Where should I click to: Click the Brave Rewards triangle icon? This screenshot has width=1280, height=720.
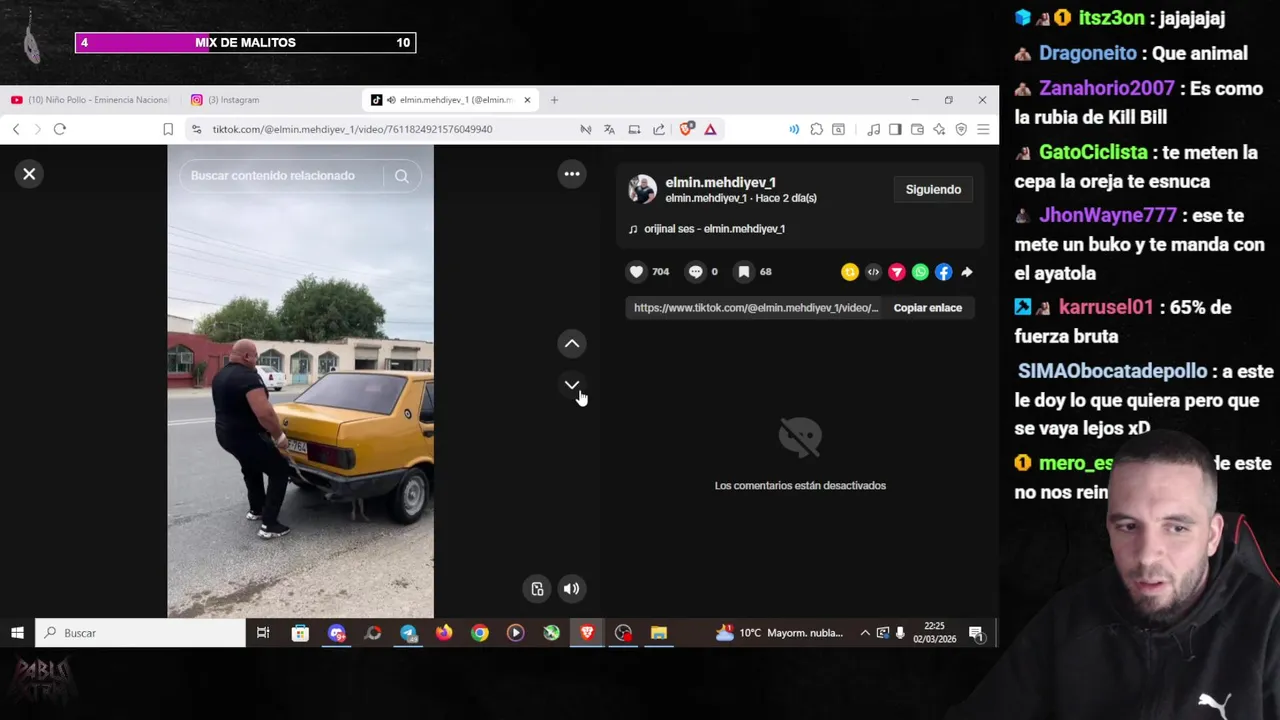pyautogui.click(x=710, y=129)
